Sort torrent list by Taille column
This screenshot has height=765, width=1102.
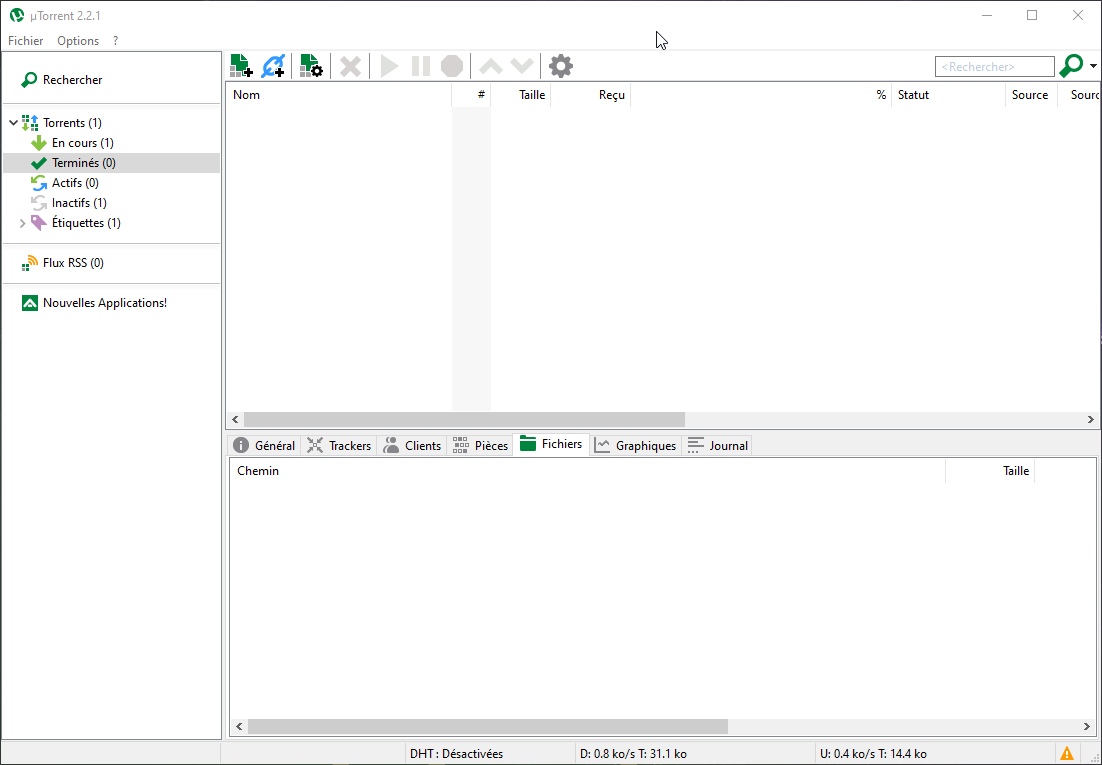[x=521, y=95]
